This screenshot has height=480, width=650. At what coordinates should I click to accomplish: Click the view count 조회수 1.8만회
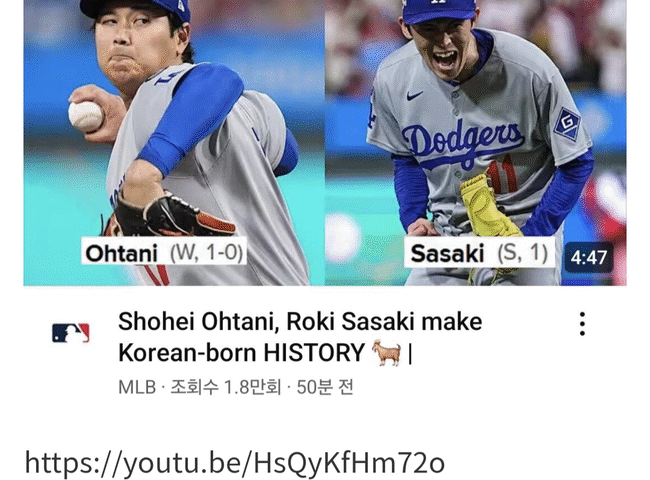click(x=226, y=388)
